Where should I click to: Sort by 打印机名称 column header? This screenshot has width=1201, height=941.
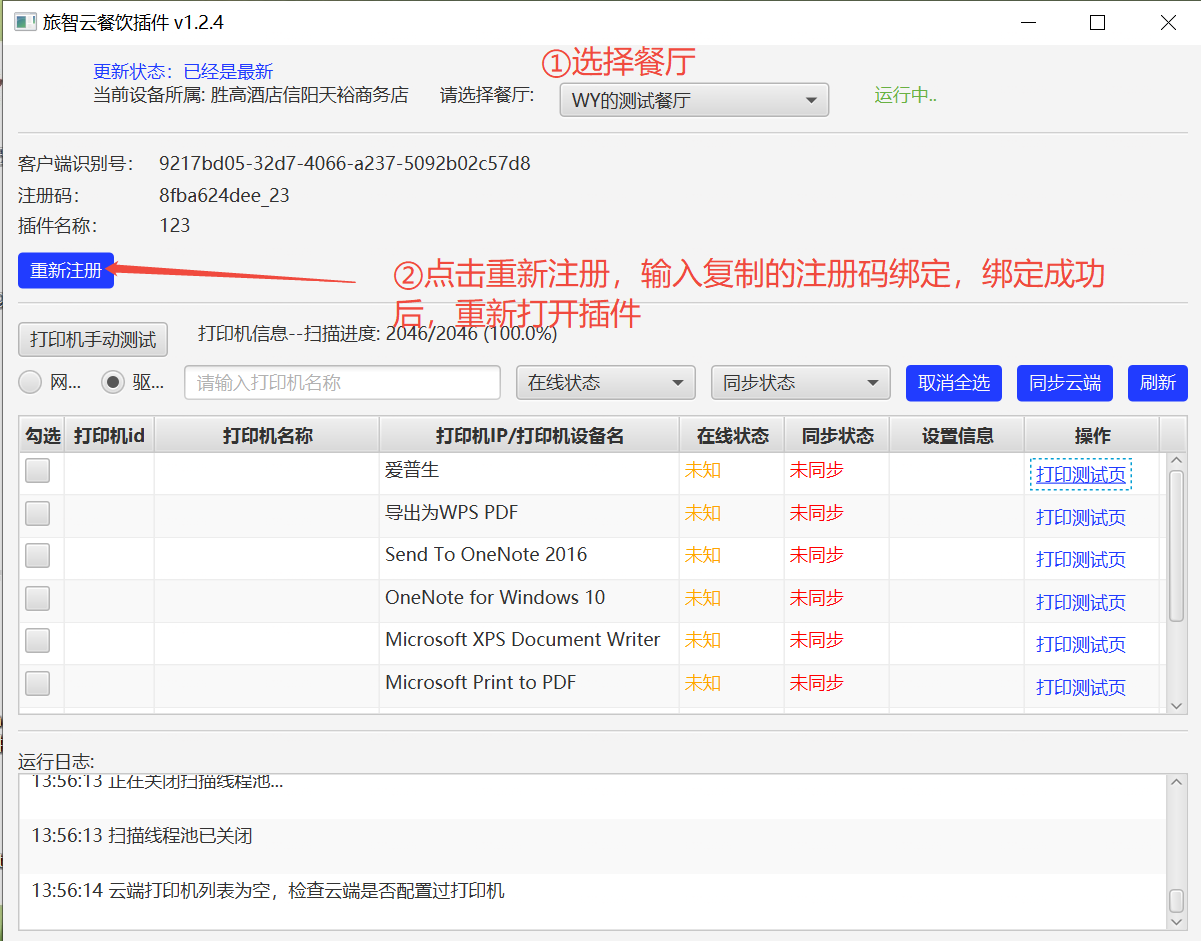coord(267,436)
